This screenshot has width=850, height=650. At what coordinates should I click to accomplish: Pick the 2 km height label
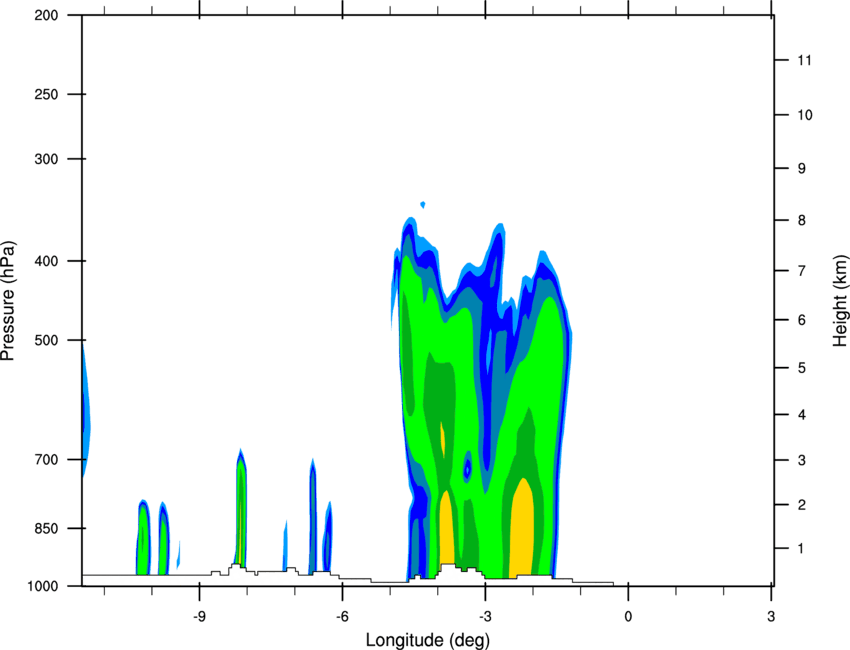coord(802,505)
